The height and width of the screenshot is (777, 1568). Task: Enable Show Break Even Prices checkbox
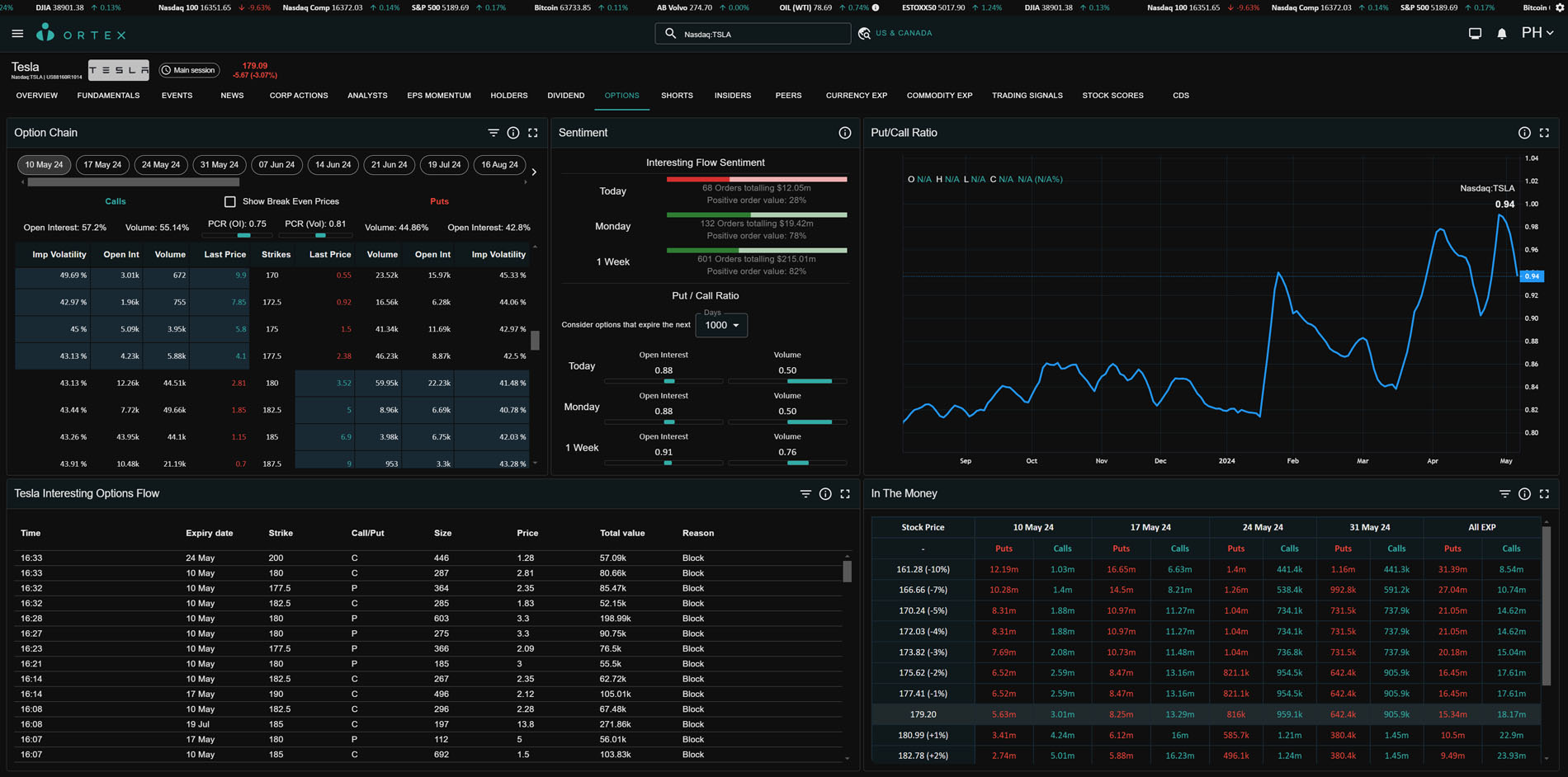[230, 201]
